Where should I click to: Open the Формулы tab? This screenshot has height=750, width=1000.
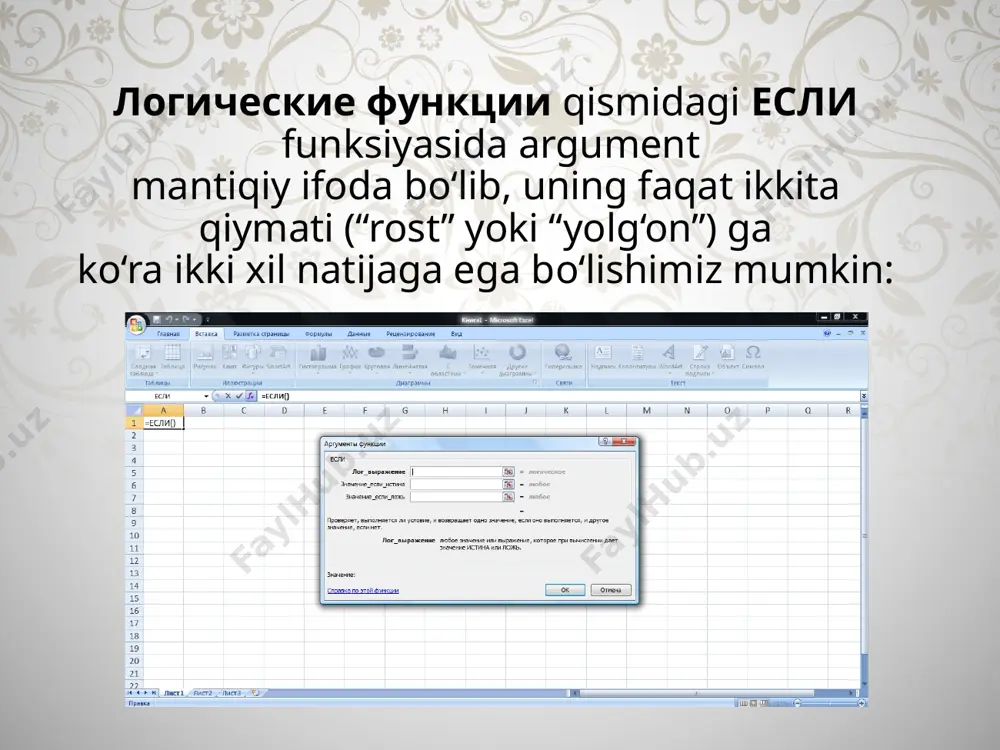click(x=318, y=334)
